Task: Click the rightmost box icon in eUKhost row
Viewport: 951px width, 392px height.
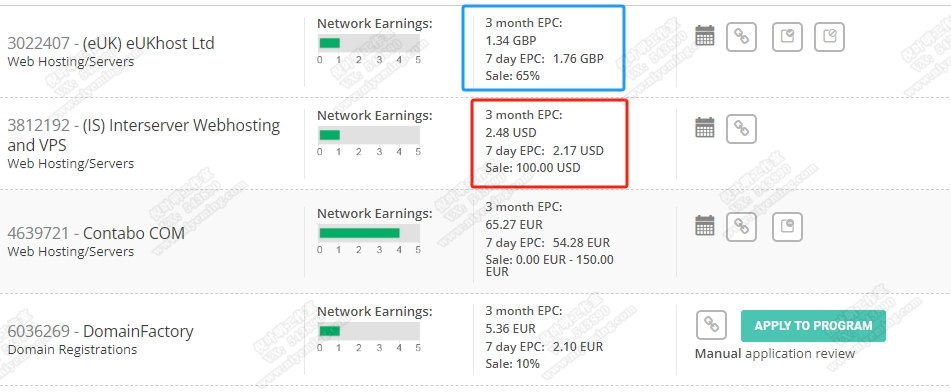Action: pyautogui.click(x=829, y=36)
